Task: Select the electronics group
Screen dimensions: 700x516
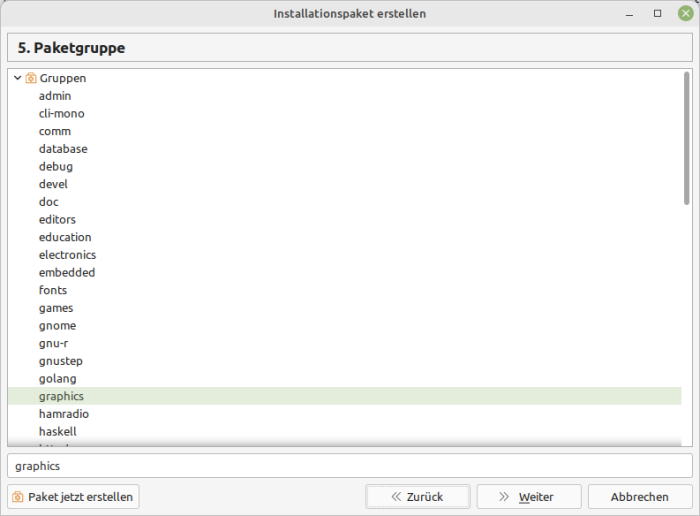Action: (345, 255)
